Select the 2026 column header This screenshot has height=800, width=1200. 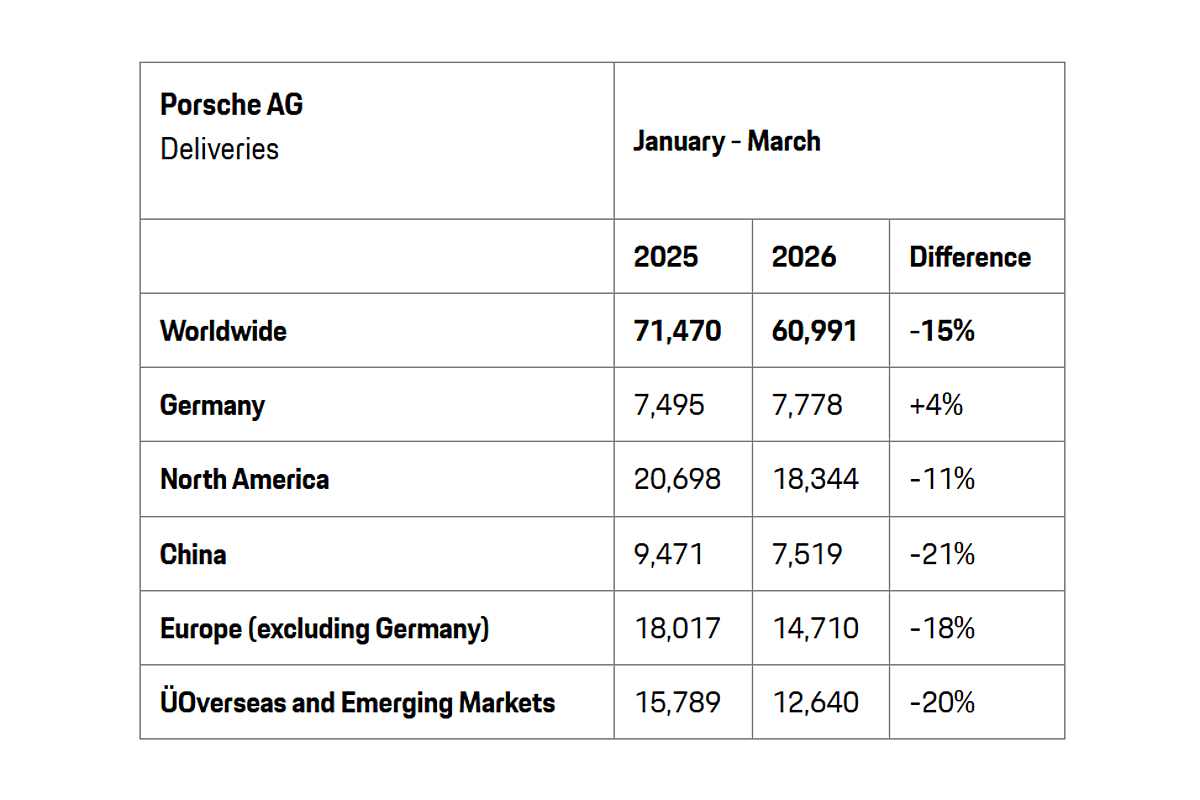coord(803,257)
